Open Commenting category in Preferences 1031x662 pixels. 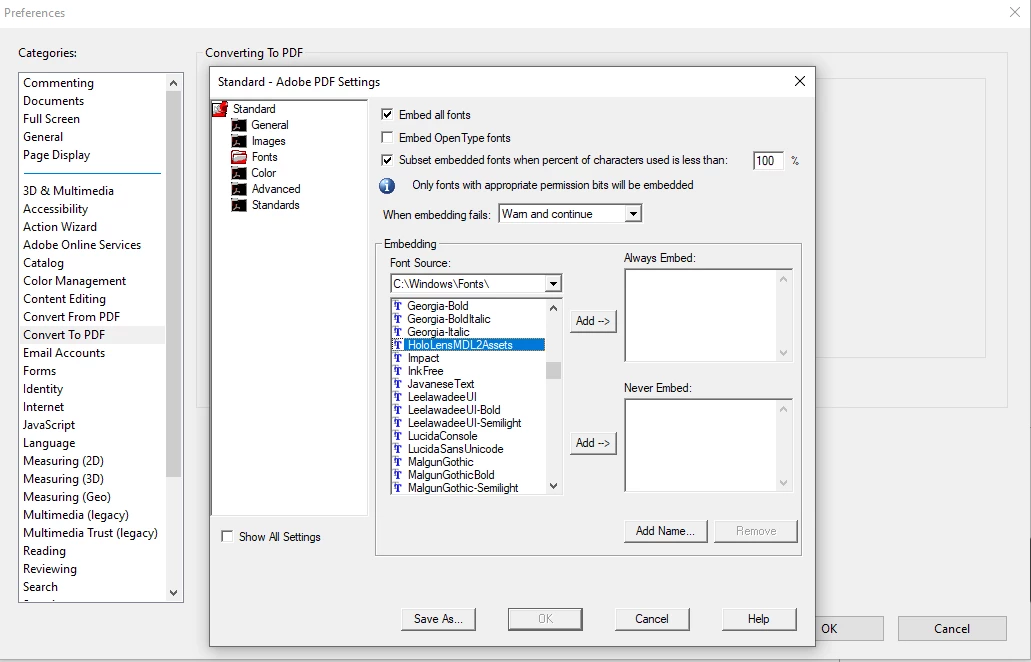59,83
